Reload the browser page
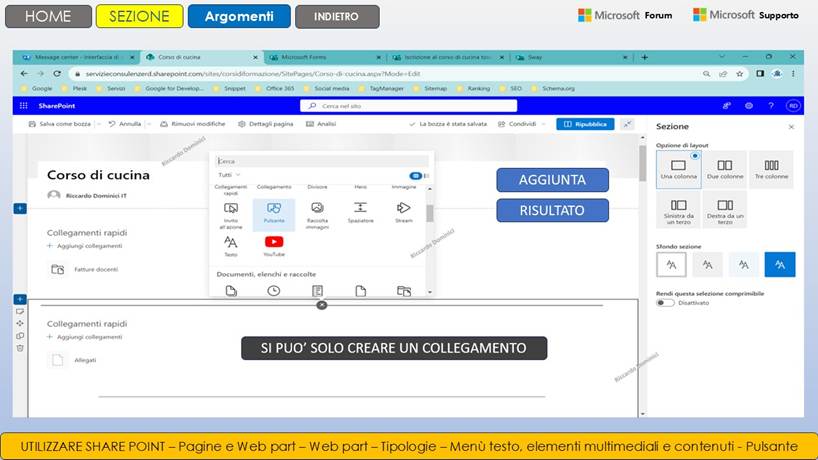Image resolution: width=818 pixels, height=460 pixels. (57, 74)
